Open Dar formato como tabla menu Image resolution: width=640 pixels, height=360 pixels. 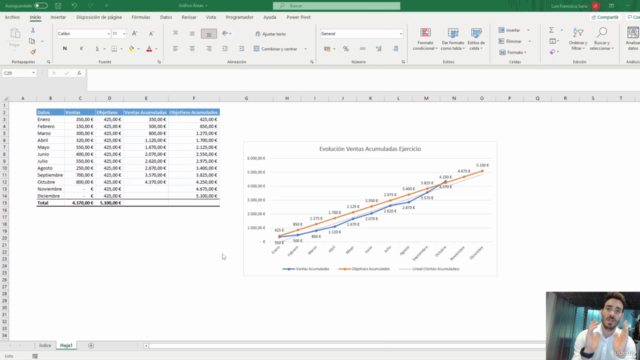(453, 39)
